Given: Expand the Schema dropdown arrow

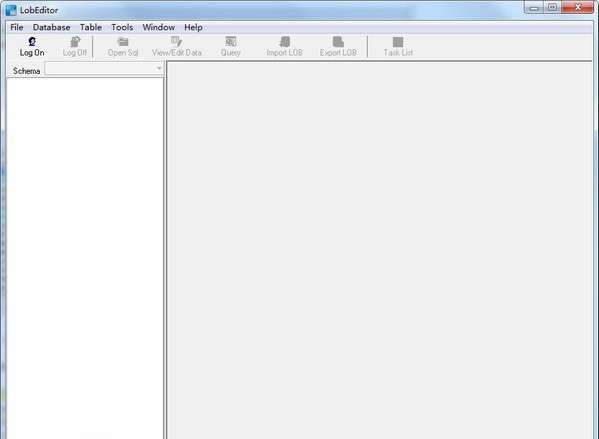Looking at the screenshot, I should (159, 68).
